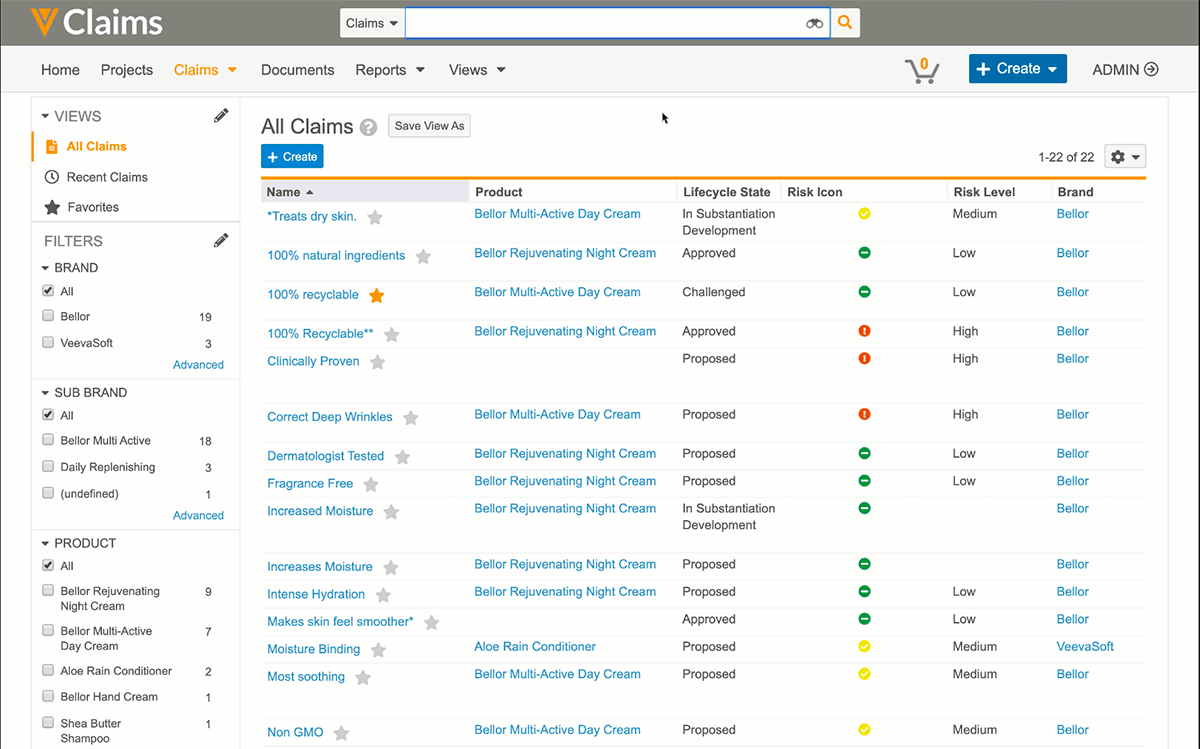Image resolution: width=1200 pixels, height=749 pixels.
Task: Click the Lifecycle State column header
Action: point(727,192)
